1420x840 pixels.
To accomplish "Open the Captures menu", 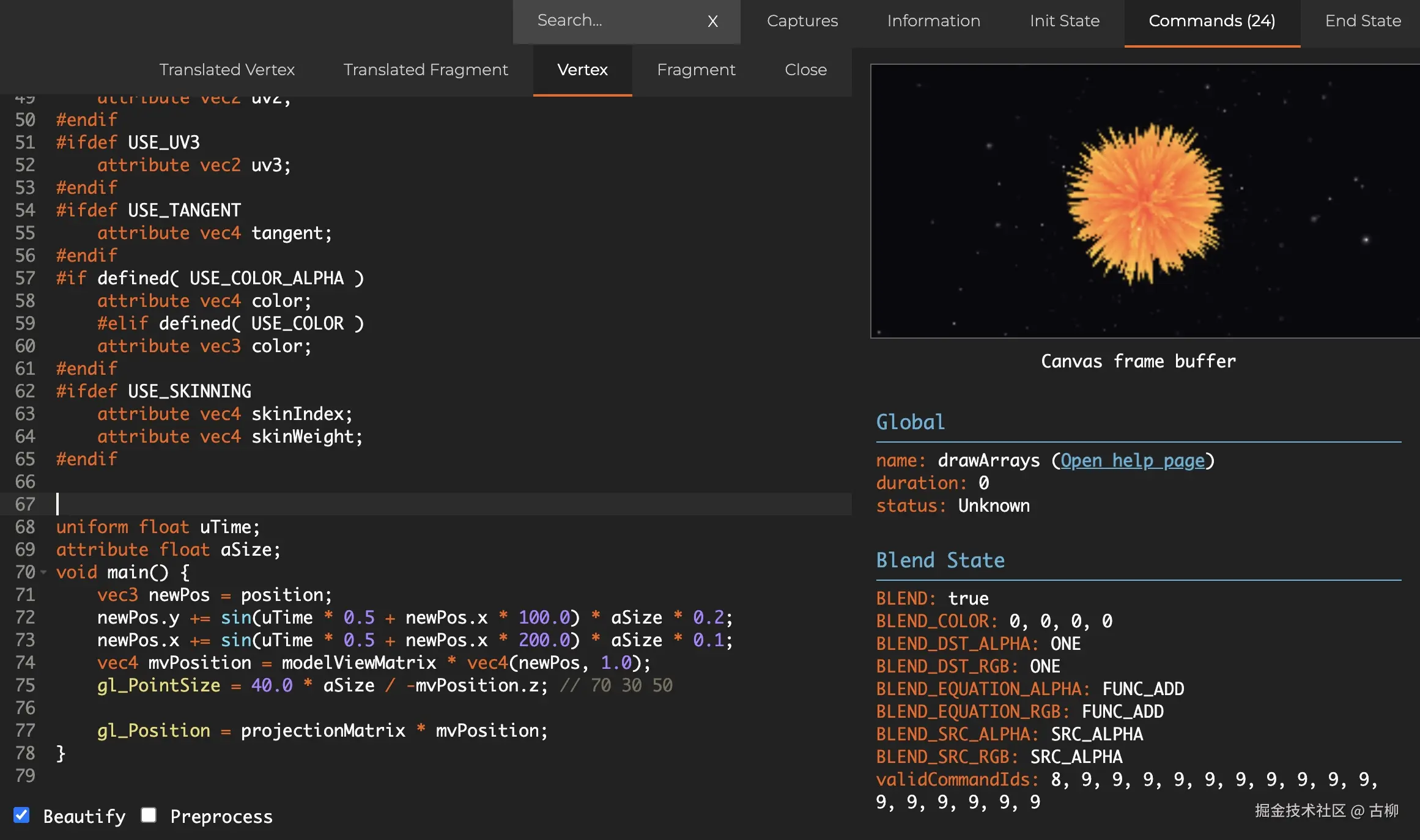I will point(802,21).
